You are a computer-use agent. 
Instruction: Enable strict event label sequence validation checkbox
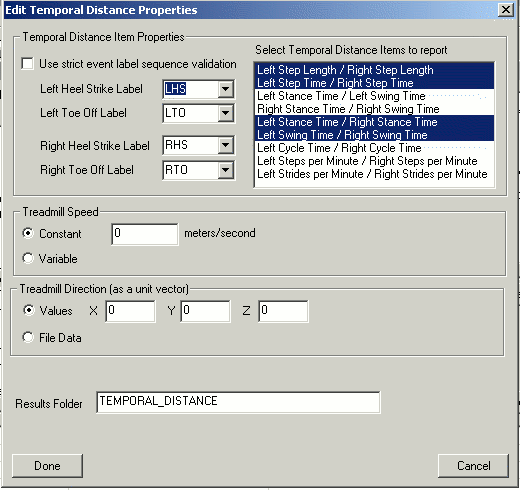[x=27, y=63]
